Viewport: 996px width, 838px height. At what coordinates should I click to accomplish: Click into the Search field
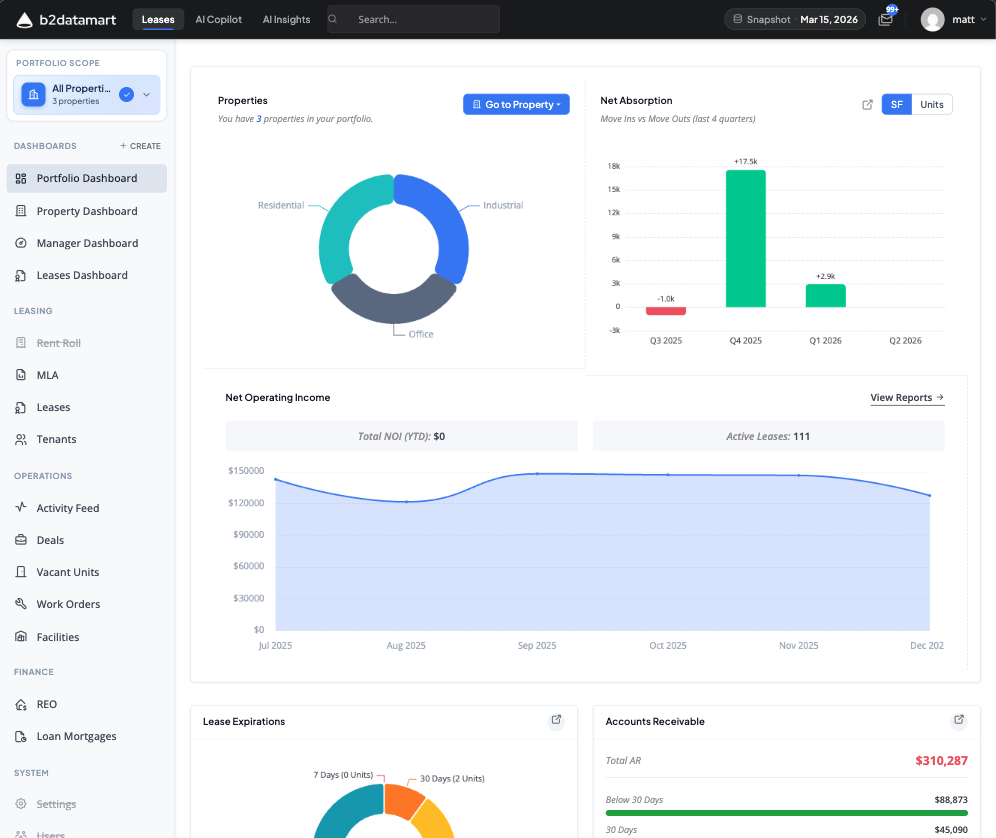click(x=414, y=19)
